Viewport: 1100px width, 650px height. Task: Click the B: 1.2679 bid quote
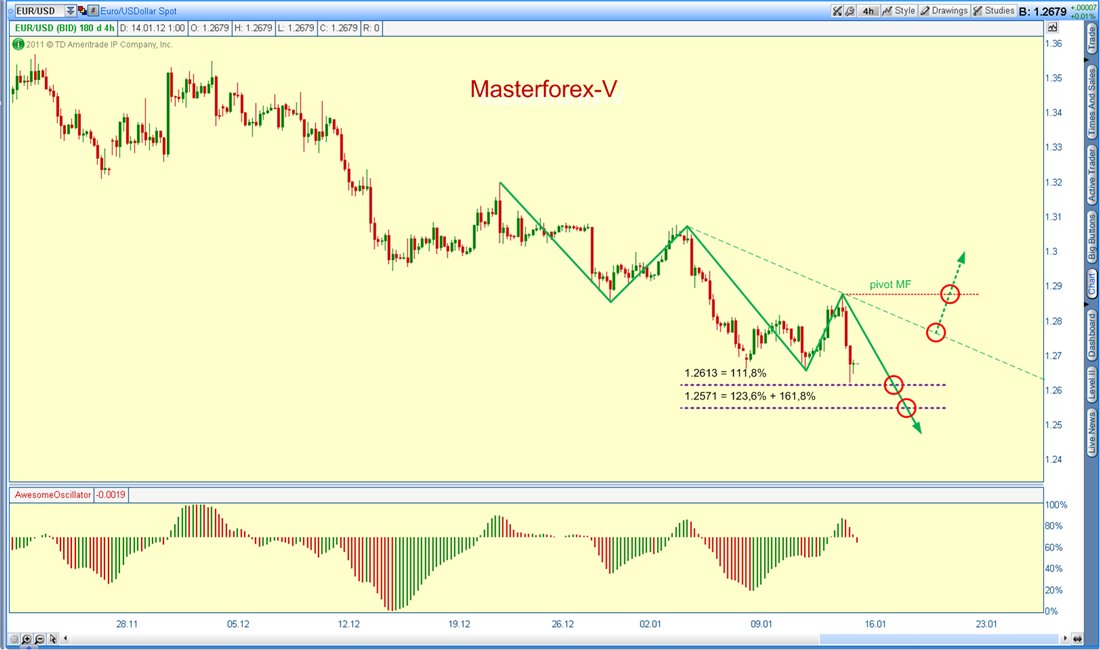point(1042,11)
